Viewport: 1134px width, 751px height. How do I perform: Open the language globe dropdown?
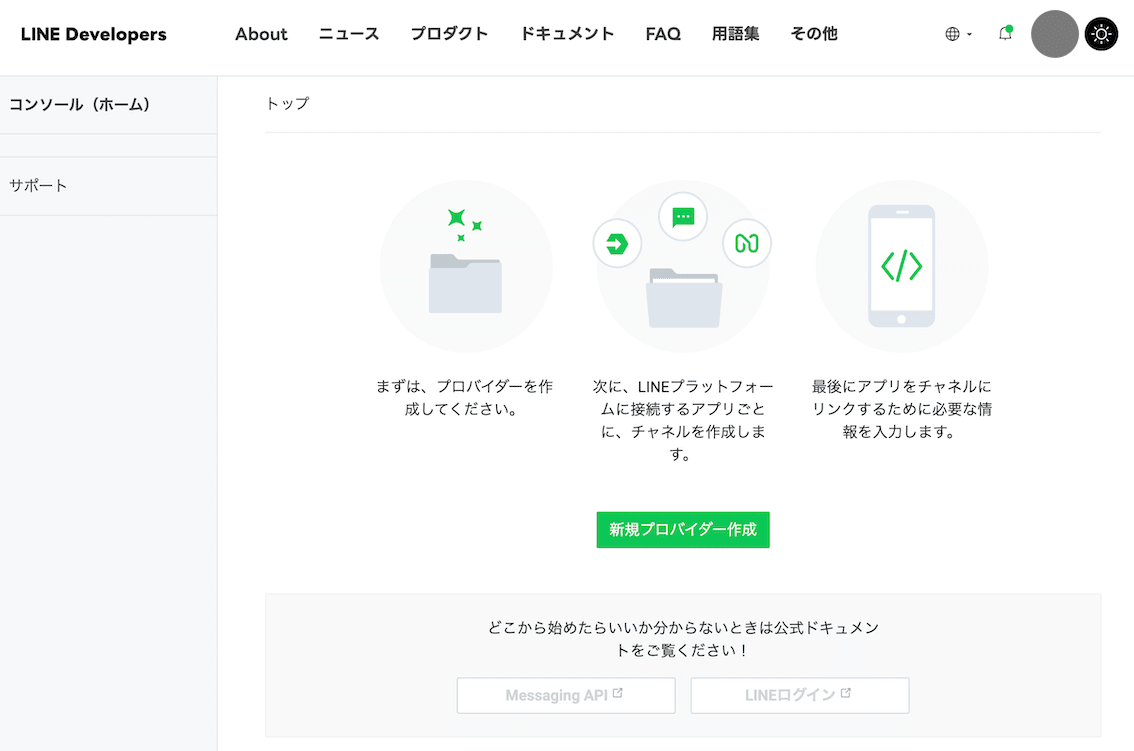tap(958, 34)
